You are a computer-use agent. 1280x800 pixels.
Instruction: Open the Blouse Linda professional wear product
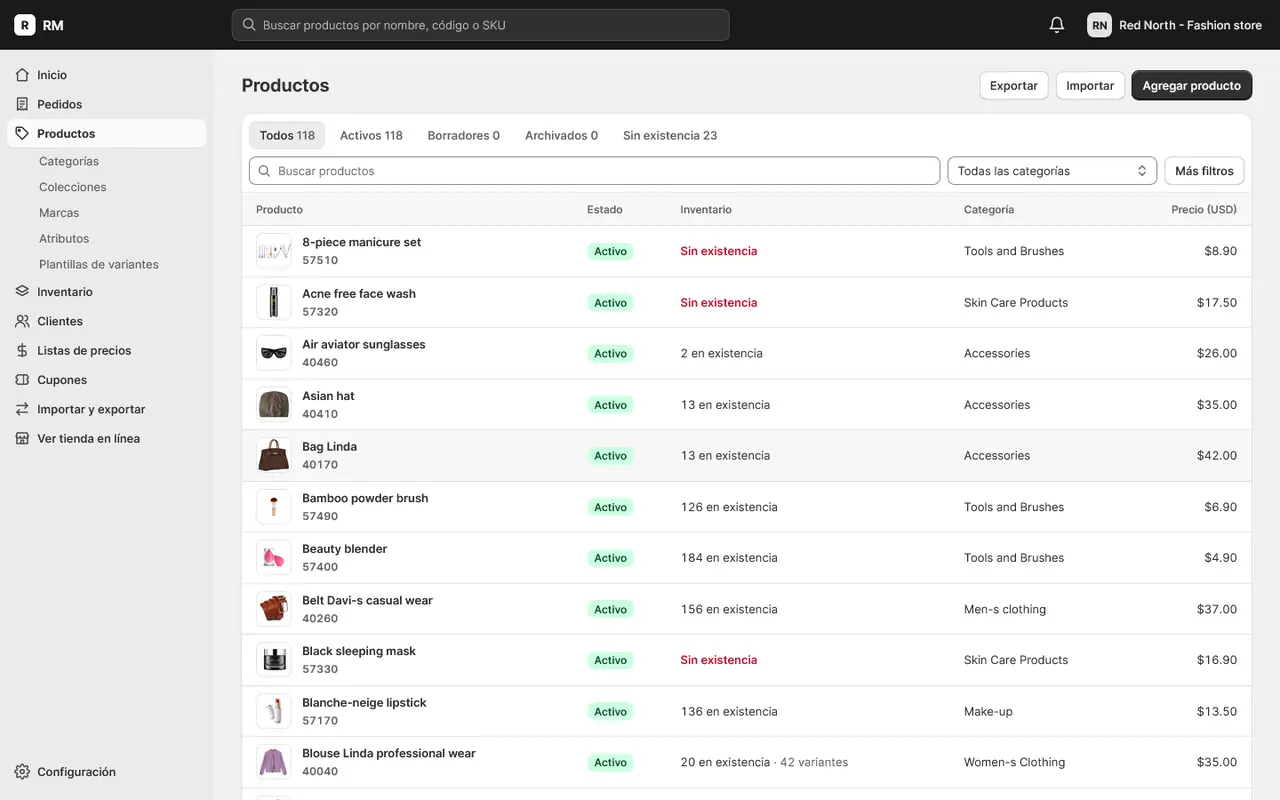(389, 754)
